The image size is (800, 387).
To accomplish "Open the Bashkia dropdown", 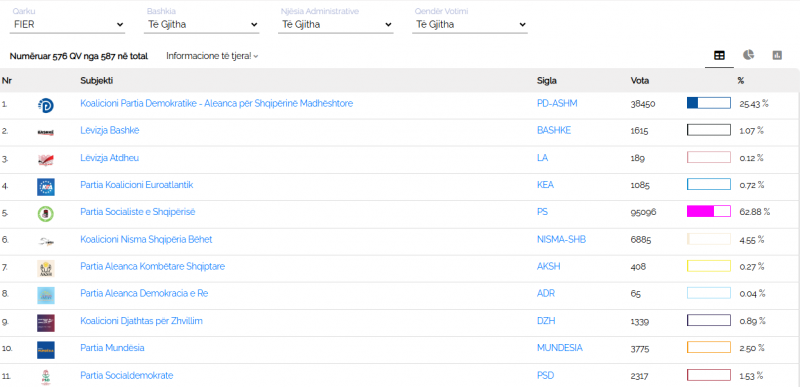I will tap(202, 24).
